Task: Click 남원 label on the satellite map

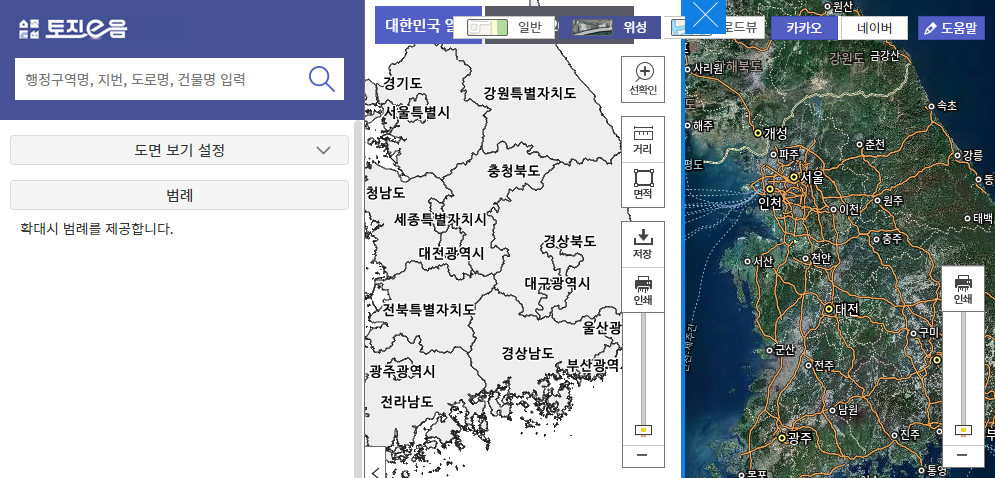Action: [848, 409]
